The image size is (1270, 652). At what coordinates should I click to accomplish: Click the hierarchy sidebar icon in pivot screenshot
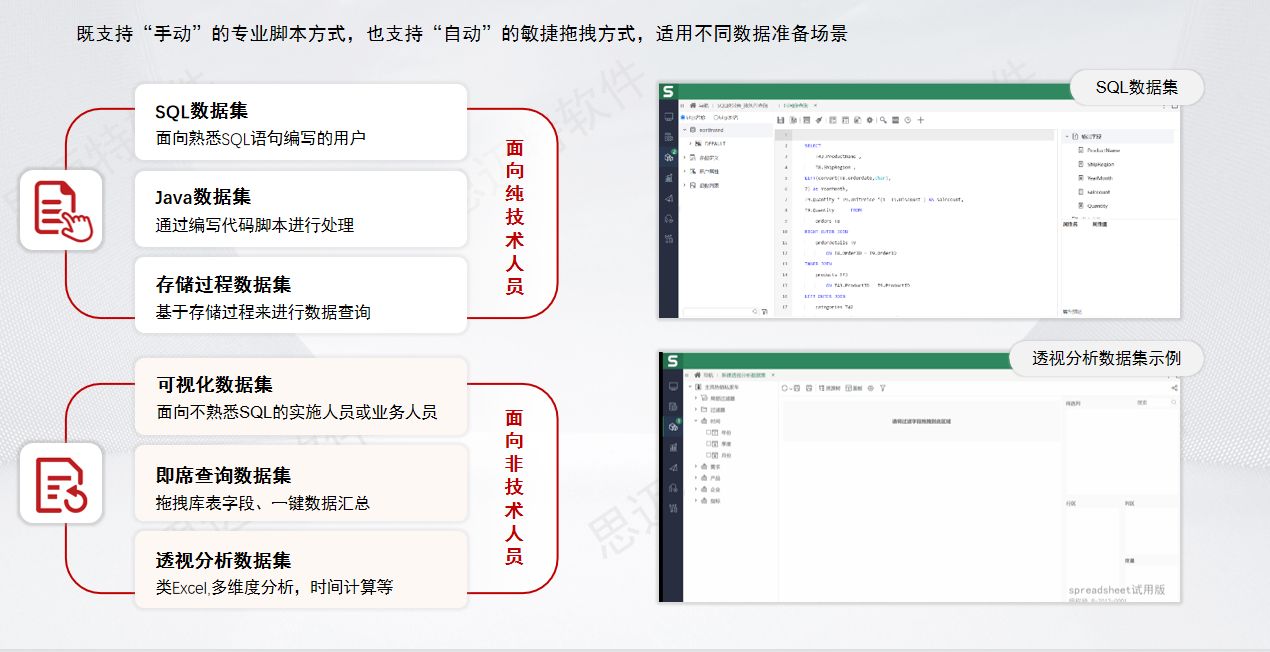[673, 508]
